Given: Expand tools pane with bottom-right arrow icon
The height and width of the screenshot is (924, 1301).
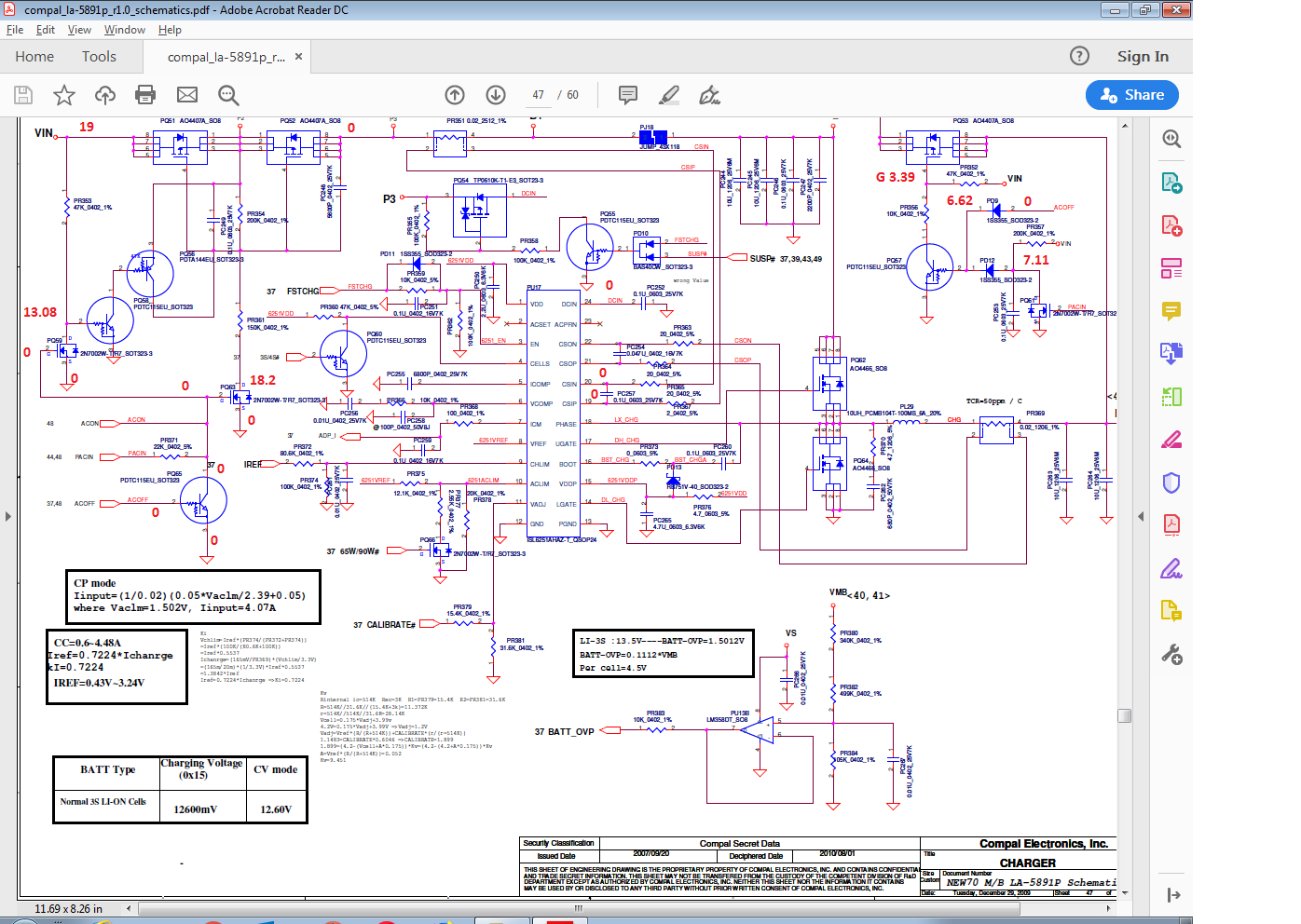Looking at the screenshot, I should (x=1173, y=895).
